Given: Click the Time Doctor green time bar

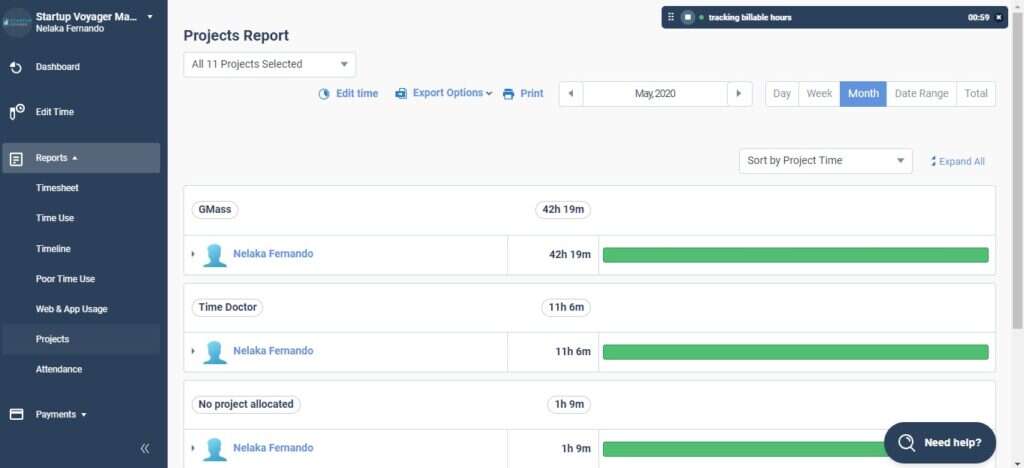Looking at the screenshot, I should click(x=795, y=352).
